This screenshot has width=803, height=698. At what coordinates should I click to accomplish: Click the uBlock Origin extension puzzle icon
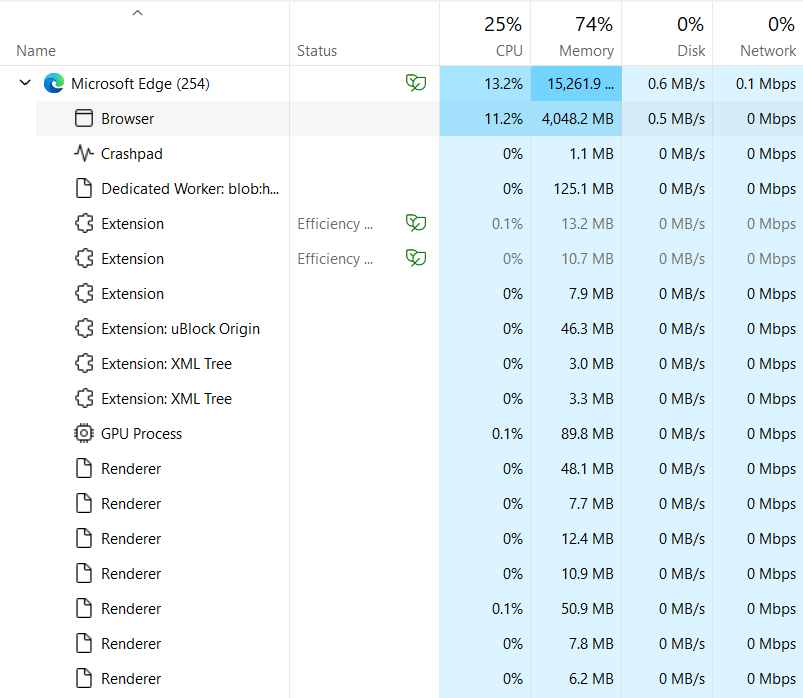pos(84,328)
